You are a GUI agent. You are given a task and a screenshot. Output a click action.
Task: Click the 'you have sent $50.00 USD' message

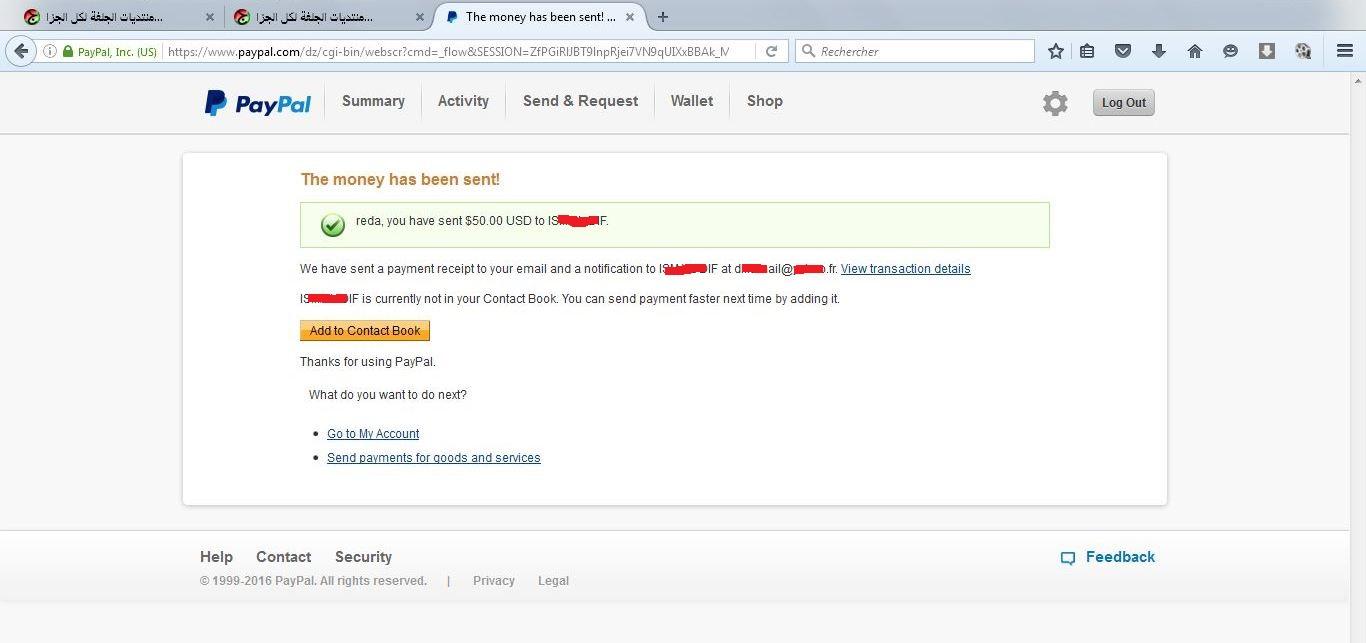[x=482, y=221]
